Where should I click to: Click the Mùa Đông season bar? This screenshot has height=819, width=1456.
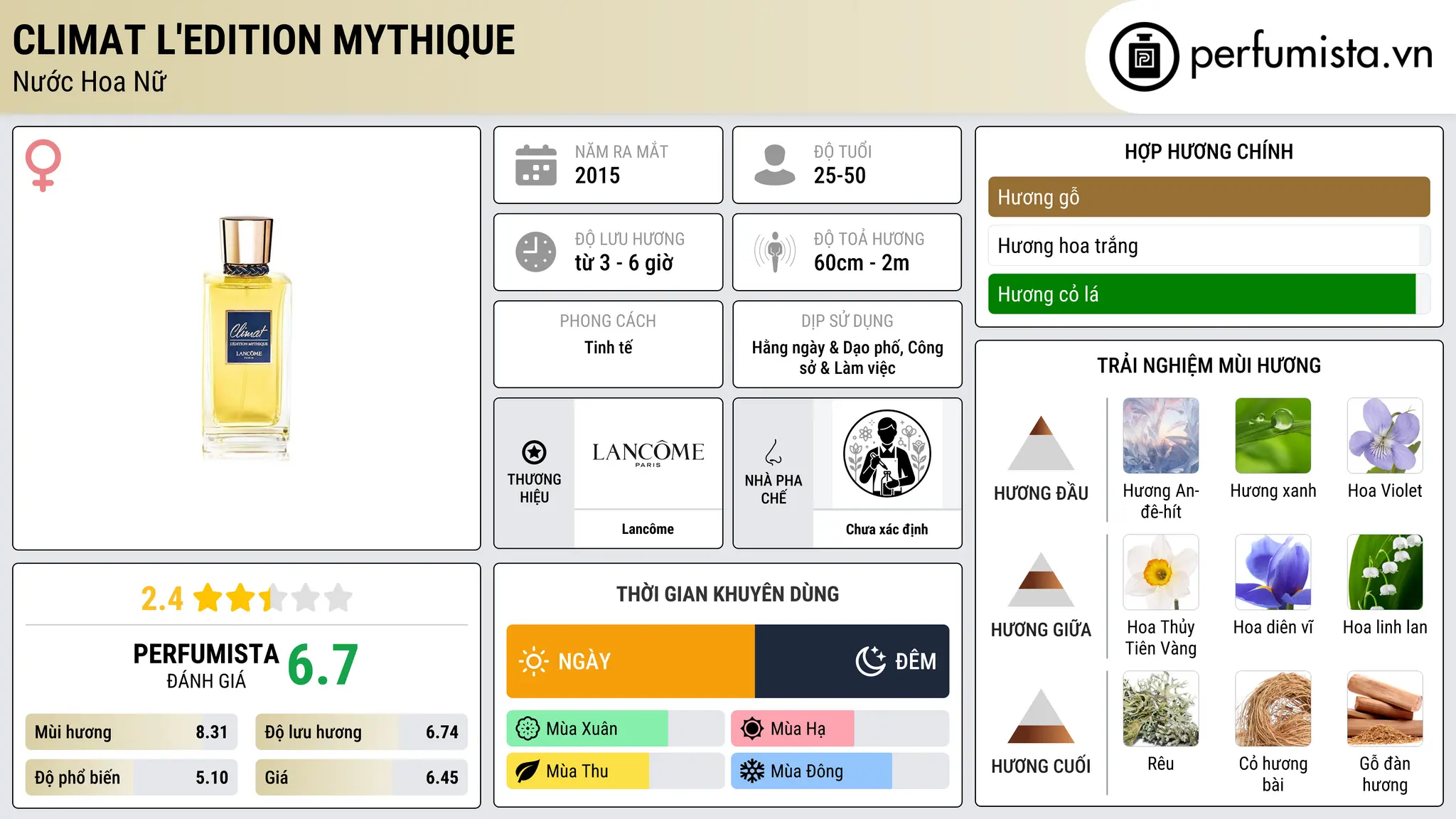click(840, 771)
